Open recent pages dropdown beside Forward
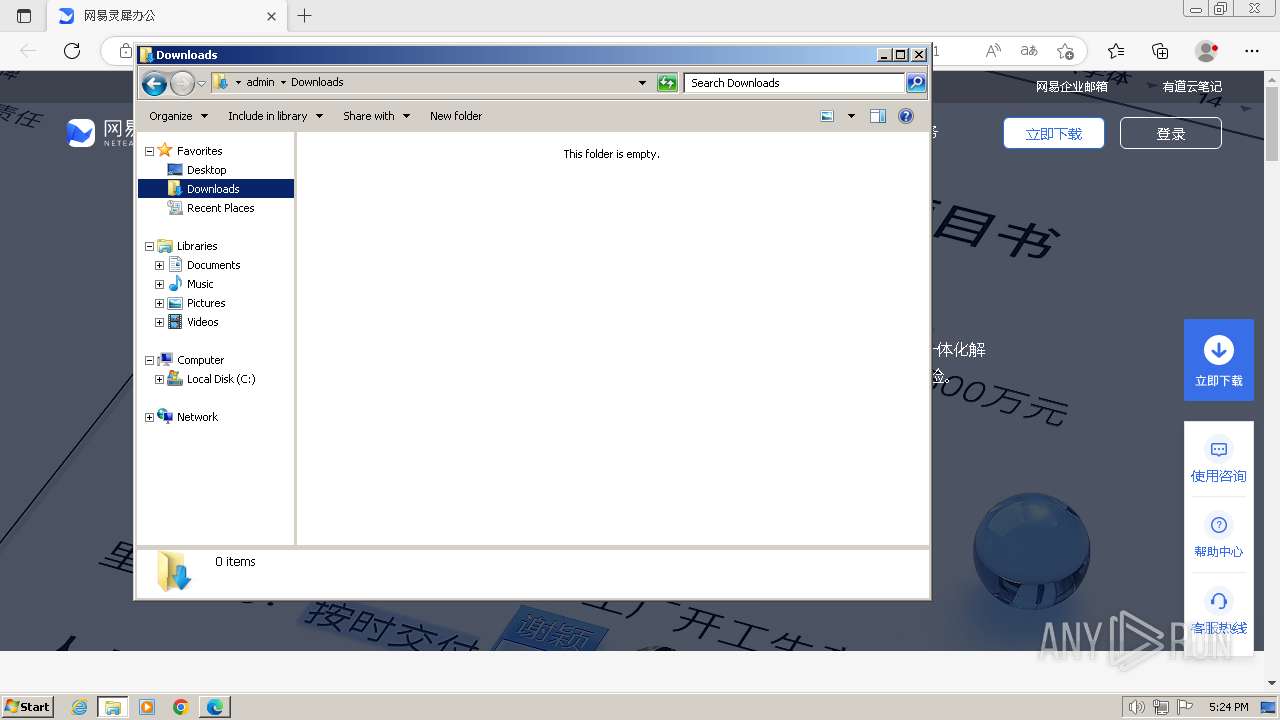Image resolution: width=1280 pixels, height=720 pixels. 201,84
